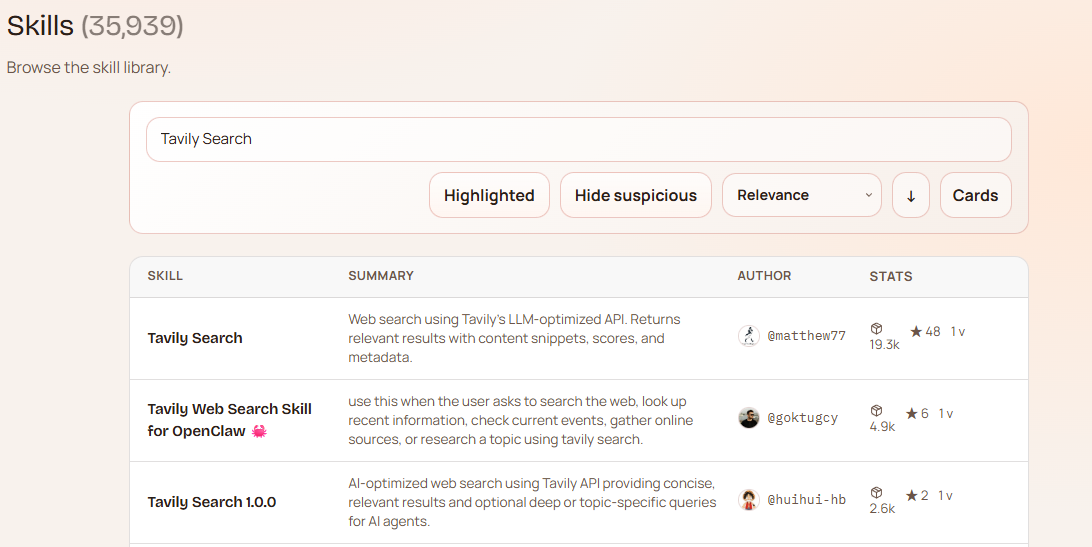This screenshot has width=1092, height=547.
Task: Click the 1 v version label for goktugcy
Action: click(x=946, y=414)
